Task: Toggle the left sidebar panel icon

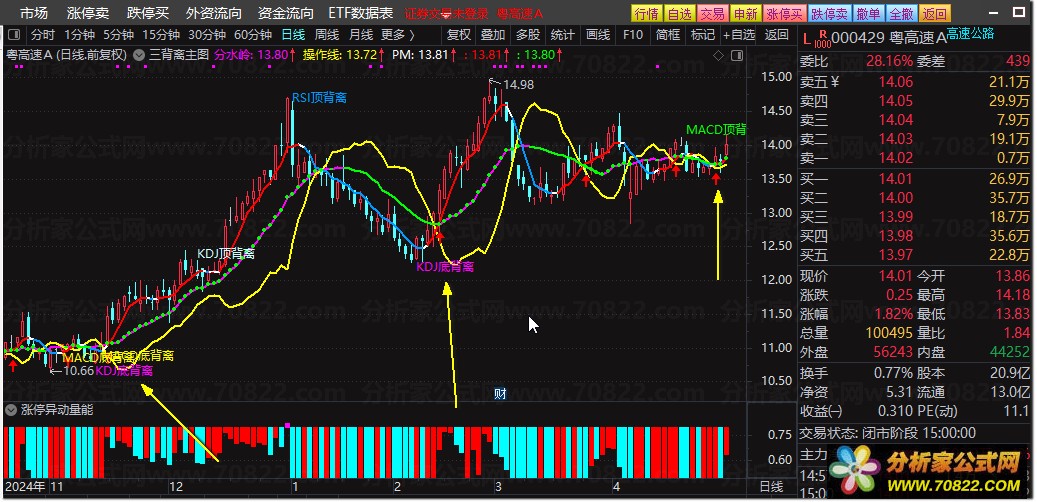Action: [x=15, y=35]
